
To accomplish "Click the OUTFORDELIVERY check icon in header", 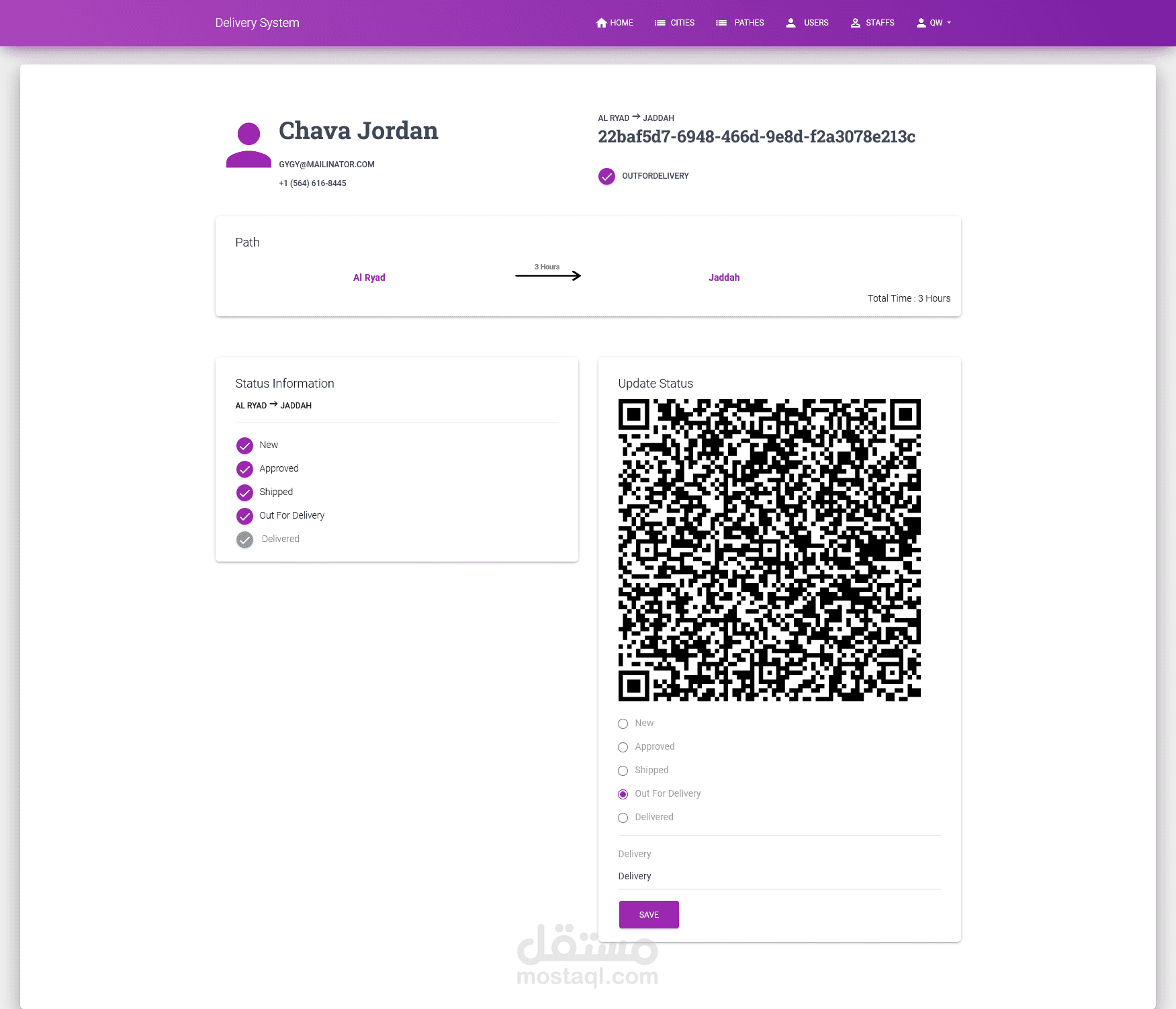I will coord(606,176).
